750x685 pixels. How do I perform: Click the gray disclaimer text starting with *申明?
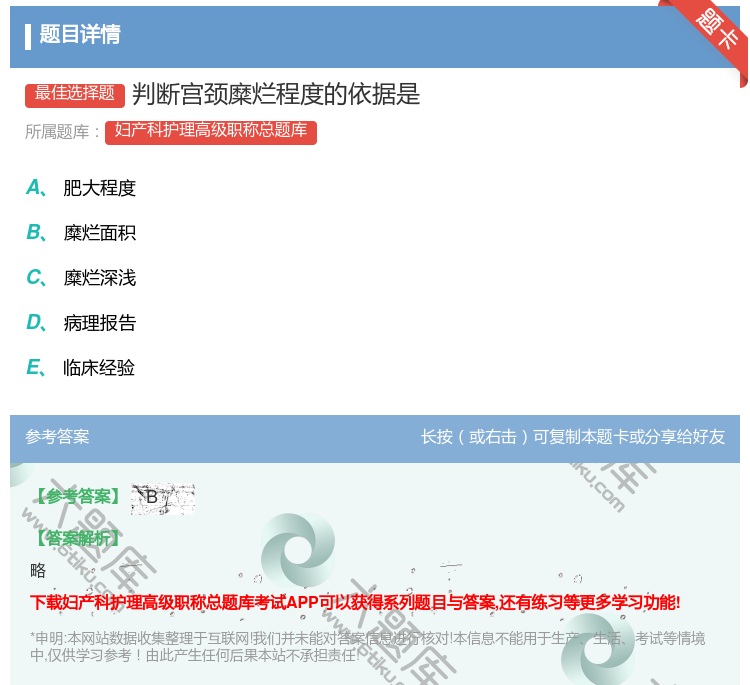[367, 646]
